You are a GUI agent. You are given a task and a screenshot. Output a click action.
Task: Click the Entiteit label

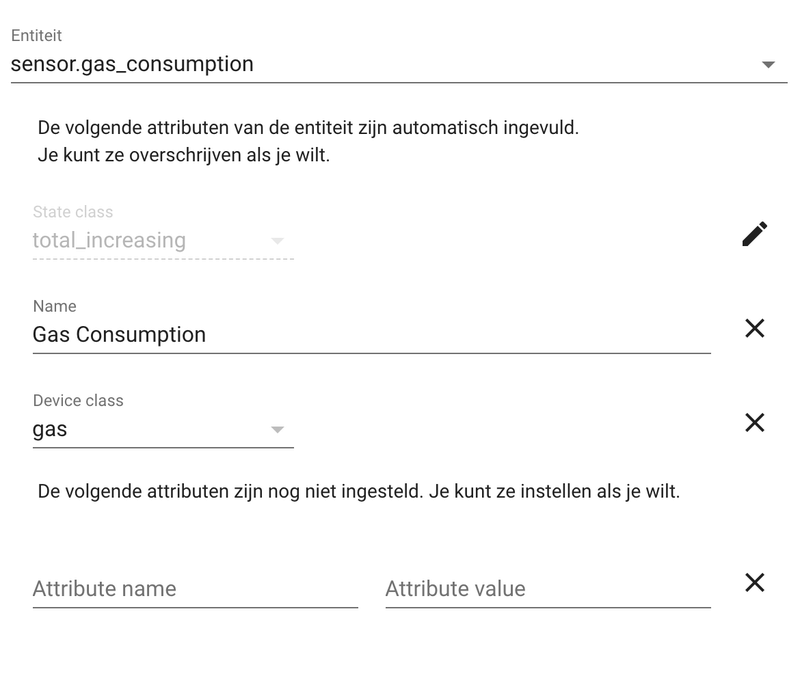point(36,35)
